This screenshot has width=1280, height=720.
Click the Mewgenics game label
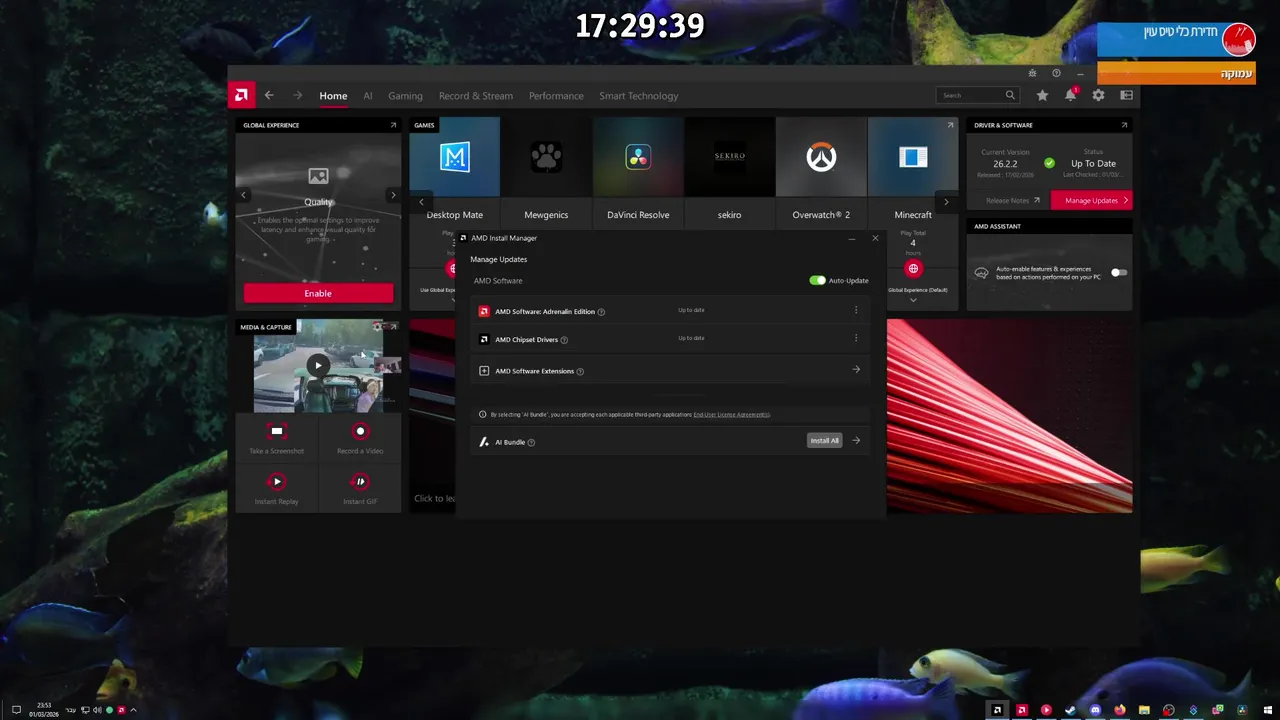click(546, 215)
